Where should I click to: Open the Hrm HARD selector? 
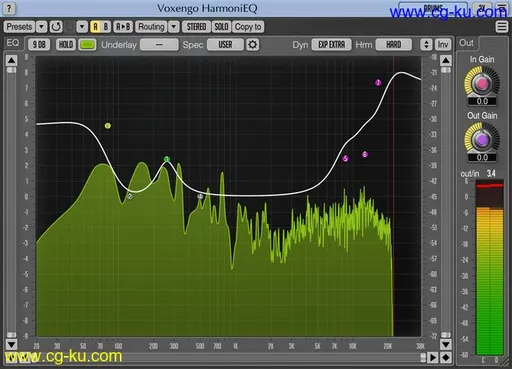(x=393, y=44)
